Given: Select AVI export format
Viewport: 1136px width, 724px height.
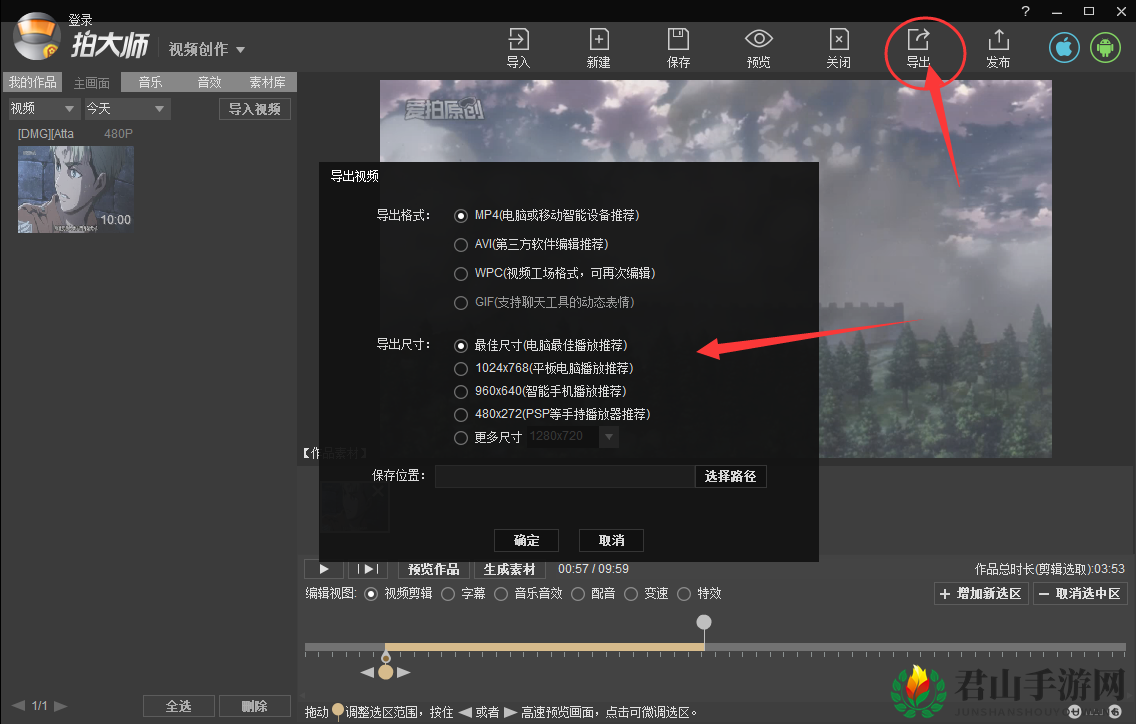Looking at the screenshot, I should [461, 245].
